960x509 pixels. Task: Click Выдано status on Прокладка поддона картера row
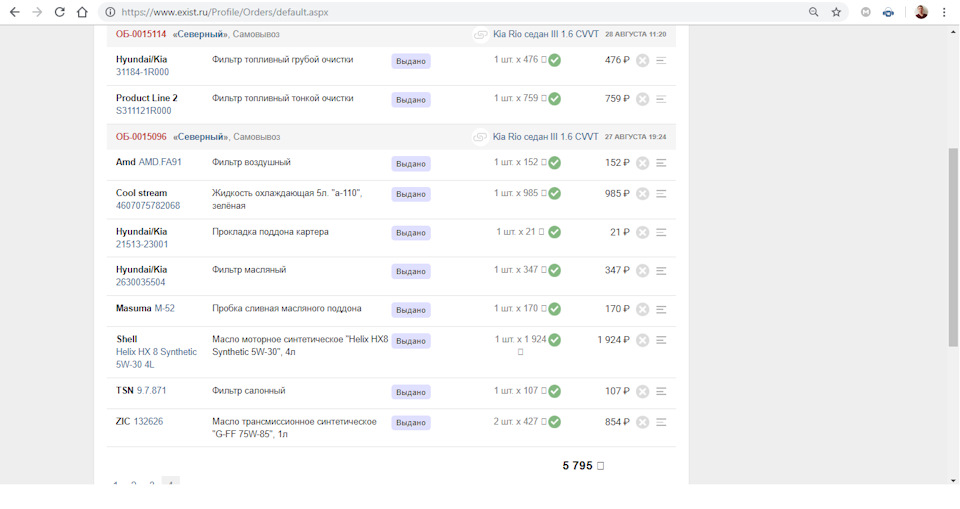(x=411, y=233)
